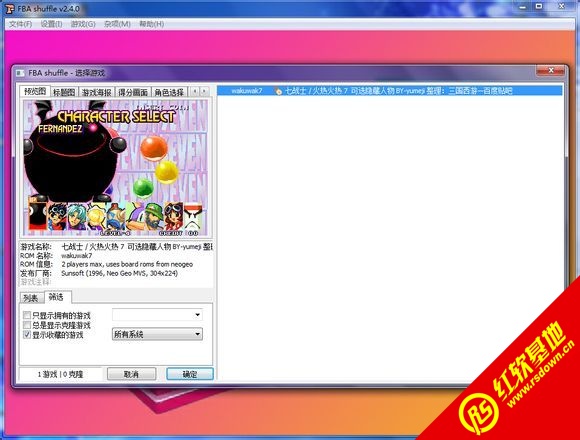The image size is (580, 440).
Task: Open the empty filter dropdown
Action: [157, 315]
